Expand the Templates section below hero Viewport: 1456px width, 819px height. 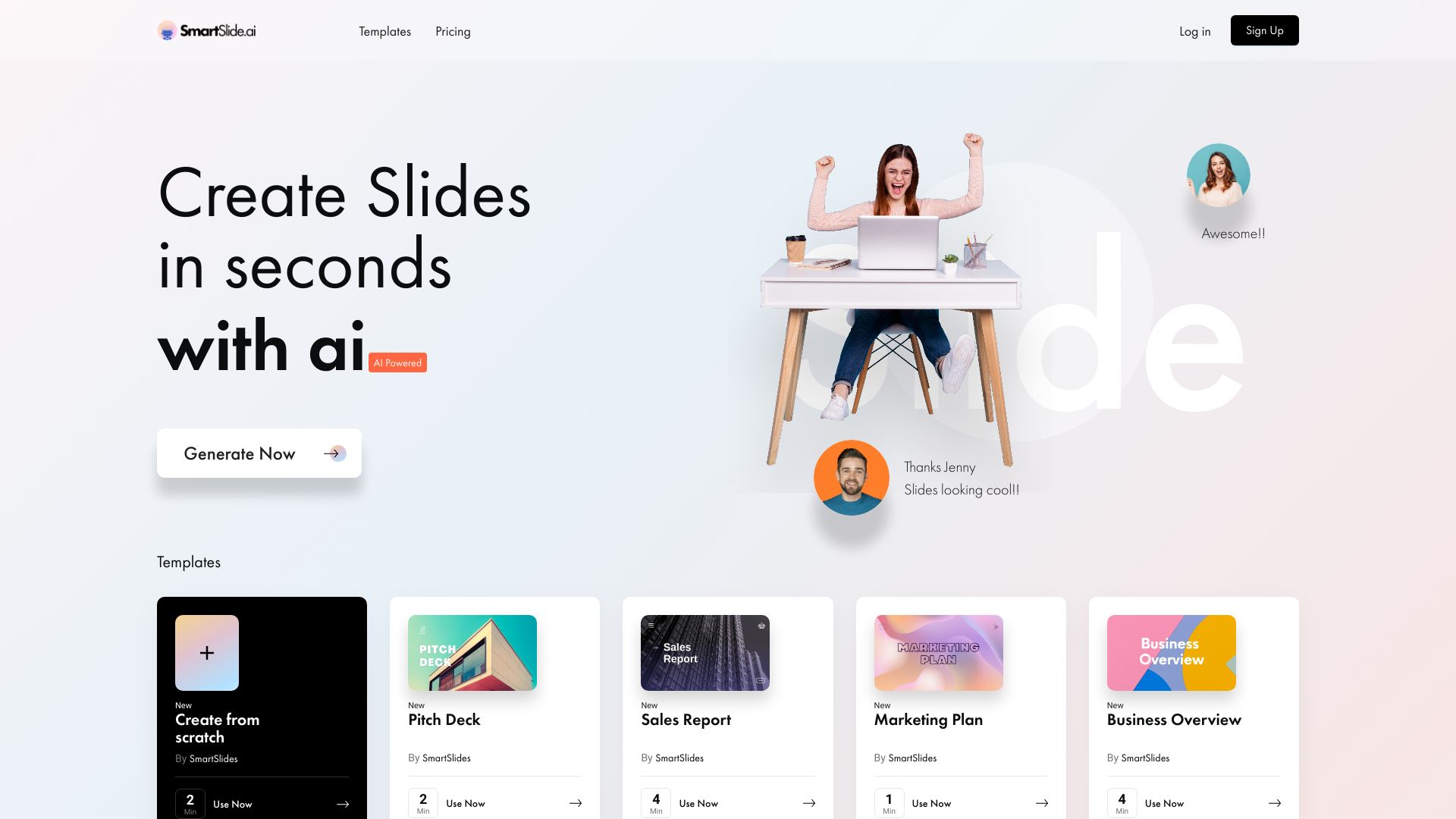[x=188, y=561]
